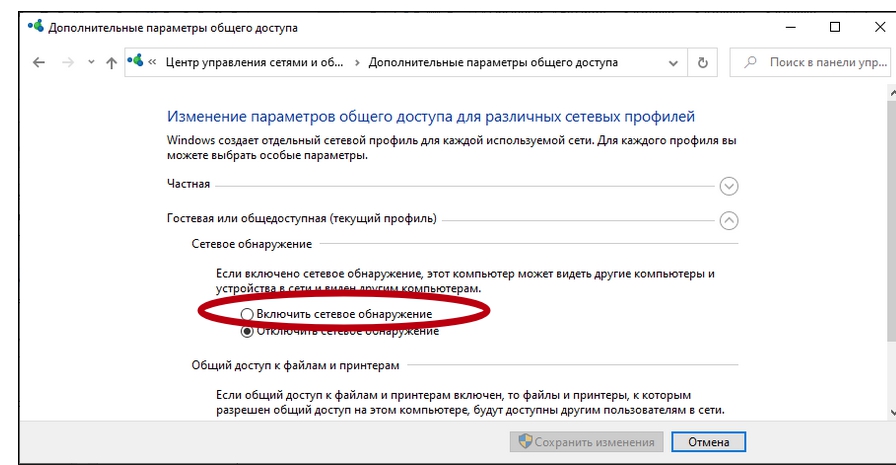Viewport: 896px width, 465px height.
Task: Click "Дополнительные параметры общего доступа" breadcrumb
Action: (x=493, y=62)
